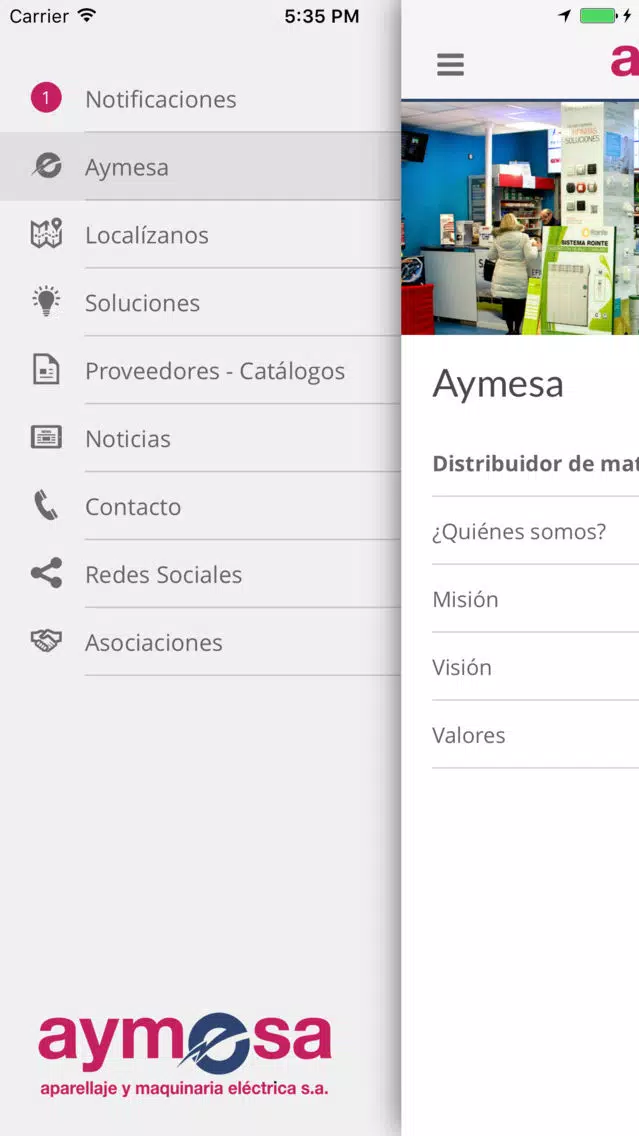
Task: Tap the 'Distribuidor de mat' bold text
Action: tap(535, 464)
